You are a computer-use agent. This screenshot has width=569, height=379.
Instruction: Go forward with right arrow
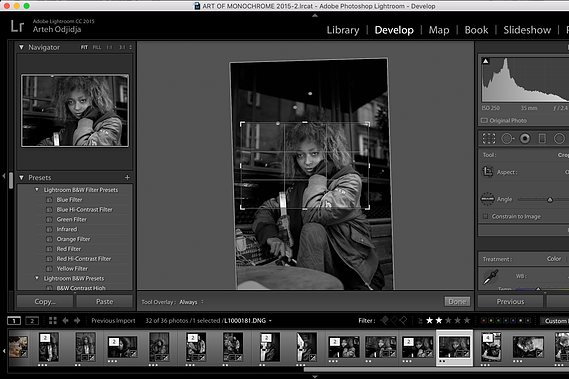click(77, 321)
